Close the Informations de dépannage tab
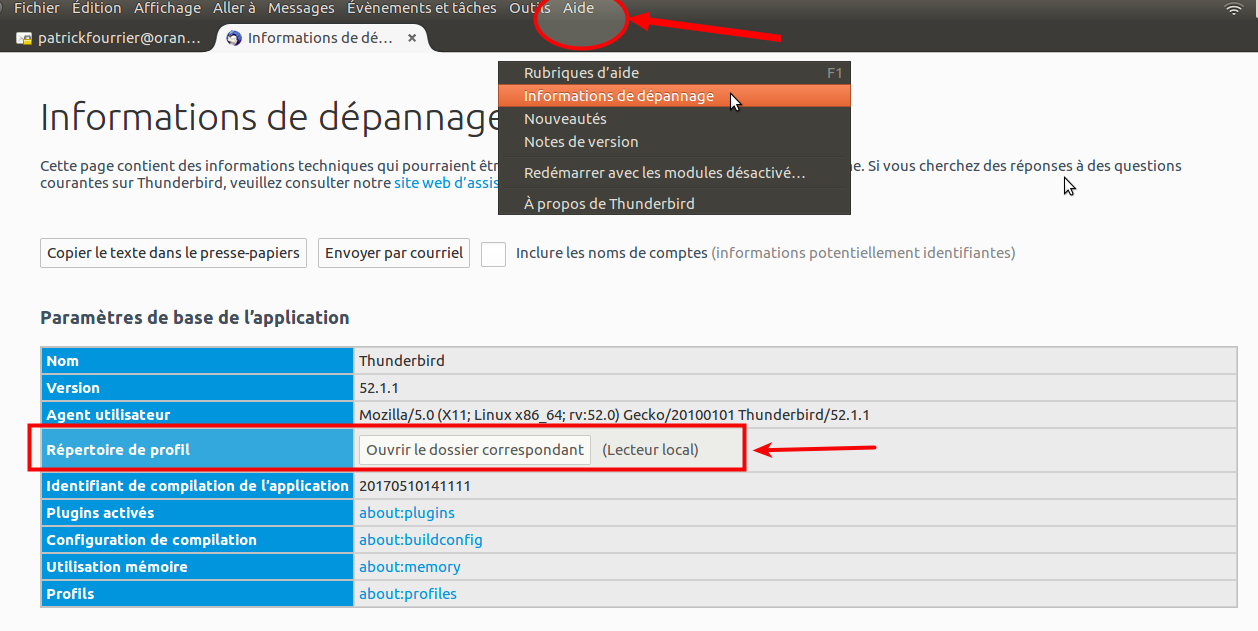This screenshot has height=631, width=1258. pyautogui.click(x=412, y=38)
